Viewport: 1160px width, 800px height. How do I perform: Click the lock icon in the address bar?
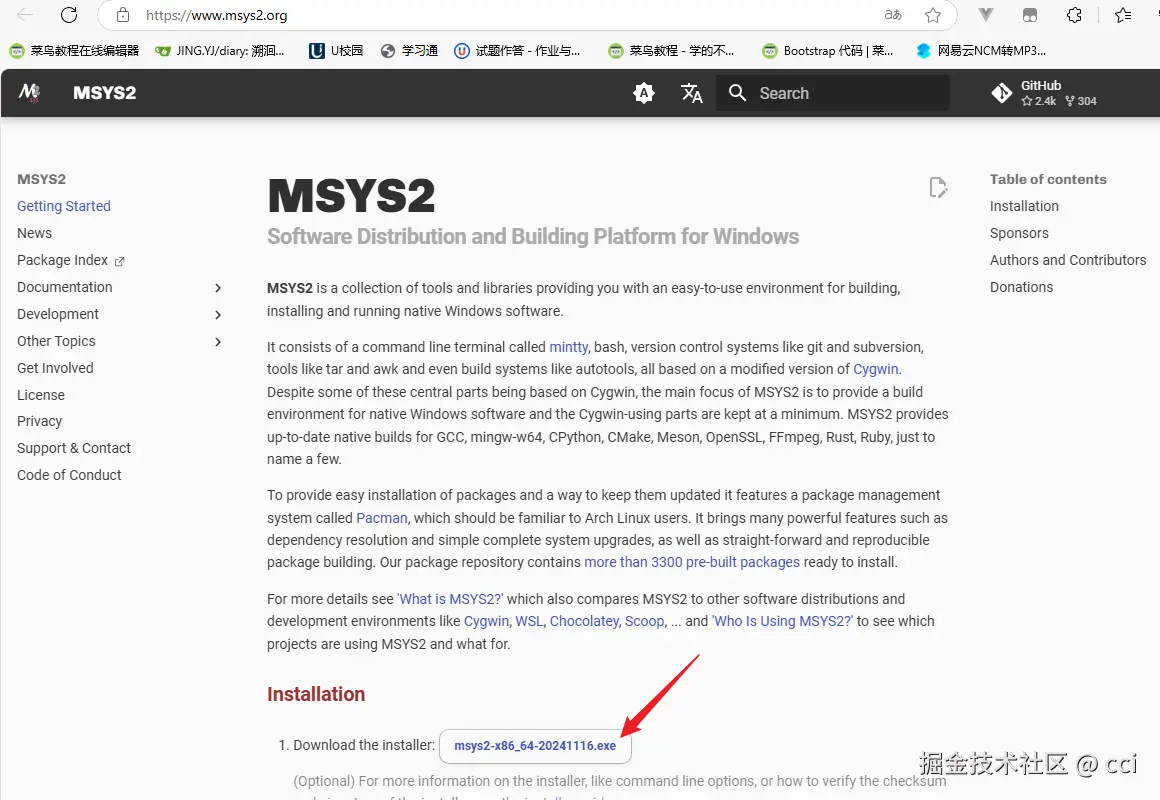point(123,15)
